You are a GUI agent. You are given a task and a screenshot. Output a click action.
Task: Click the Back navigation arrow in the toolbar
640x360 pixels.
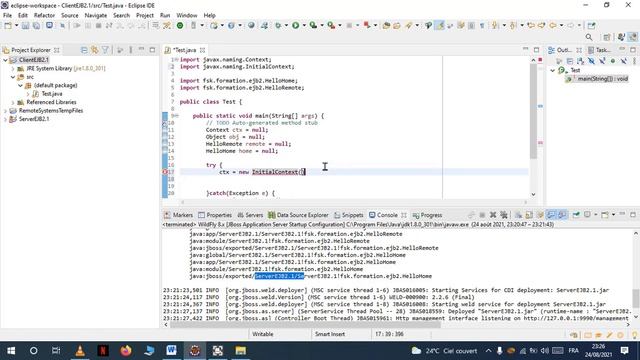[553, 25]
